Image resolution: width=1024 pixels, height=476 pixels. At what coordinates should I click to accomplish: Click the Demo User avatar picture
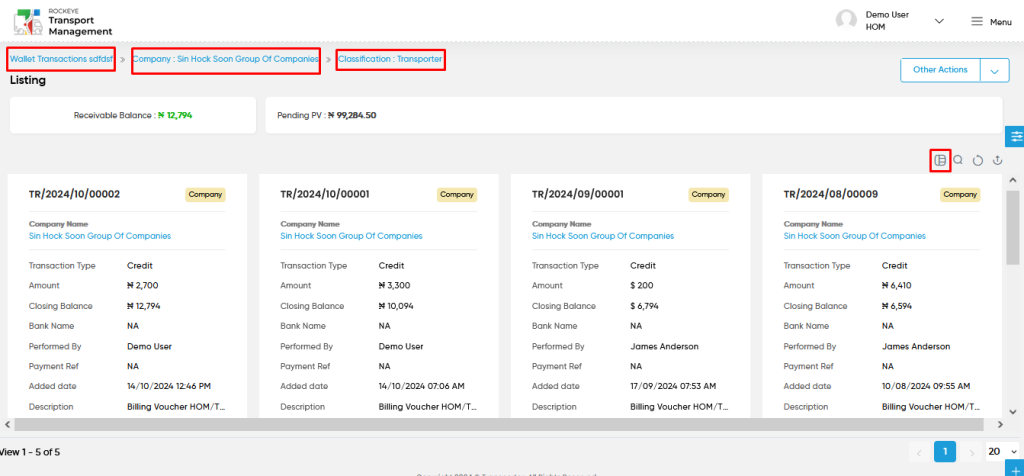tap(846, 20)
